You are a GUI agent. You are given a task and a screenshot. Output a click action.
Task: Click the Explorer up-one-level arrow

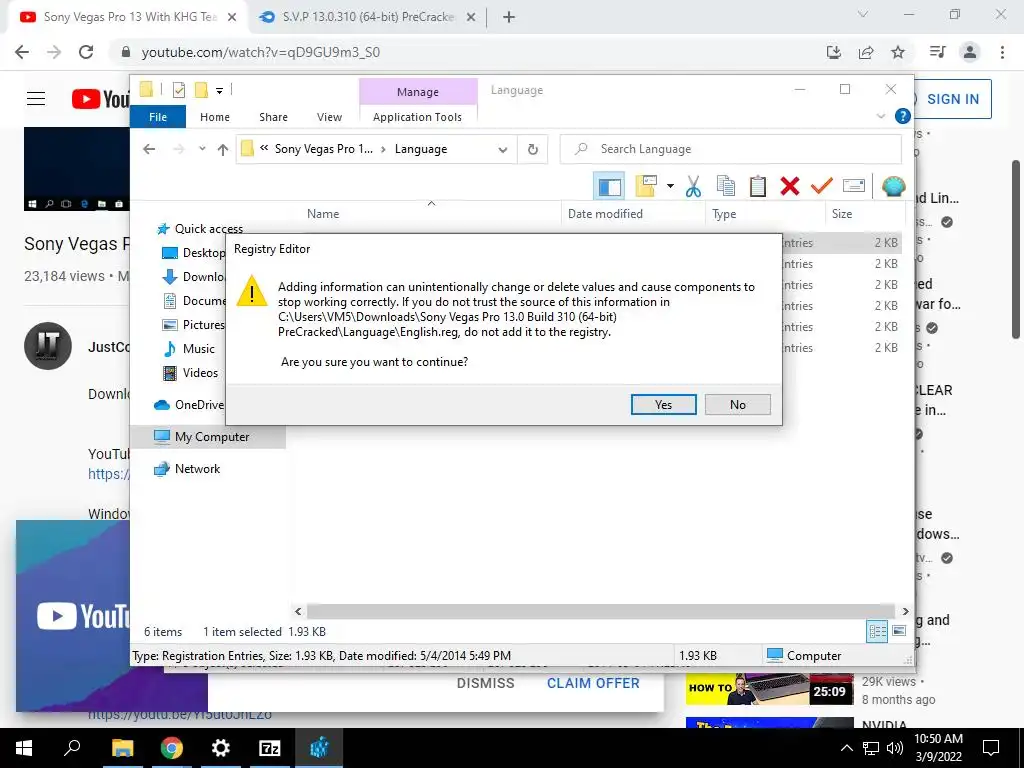(223, 150)
